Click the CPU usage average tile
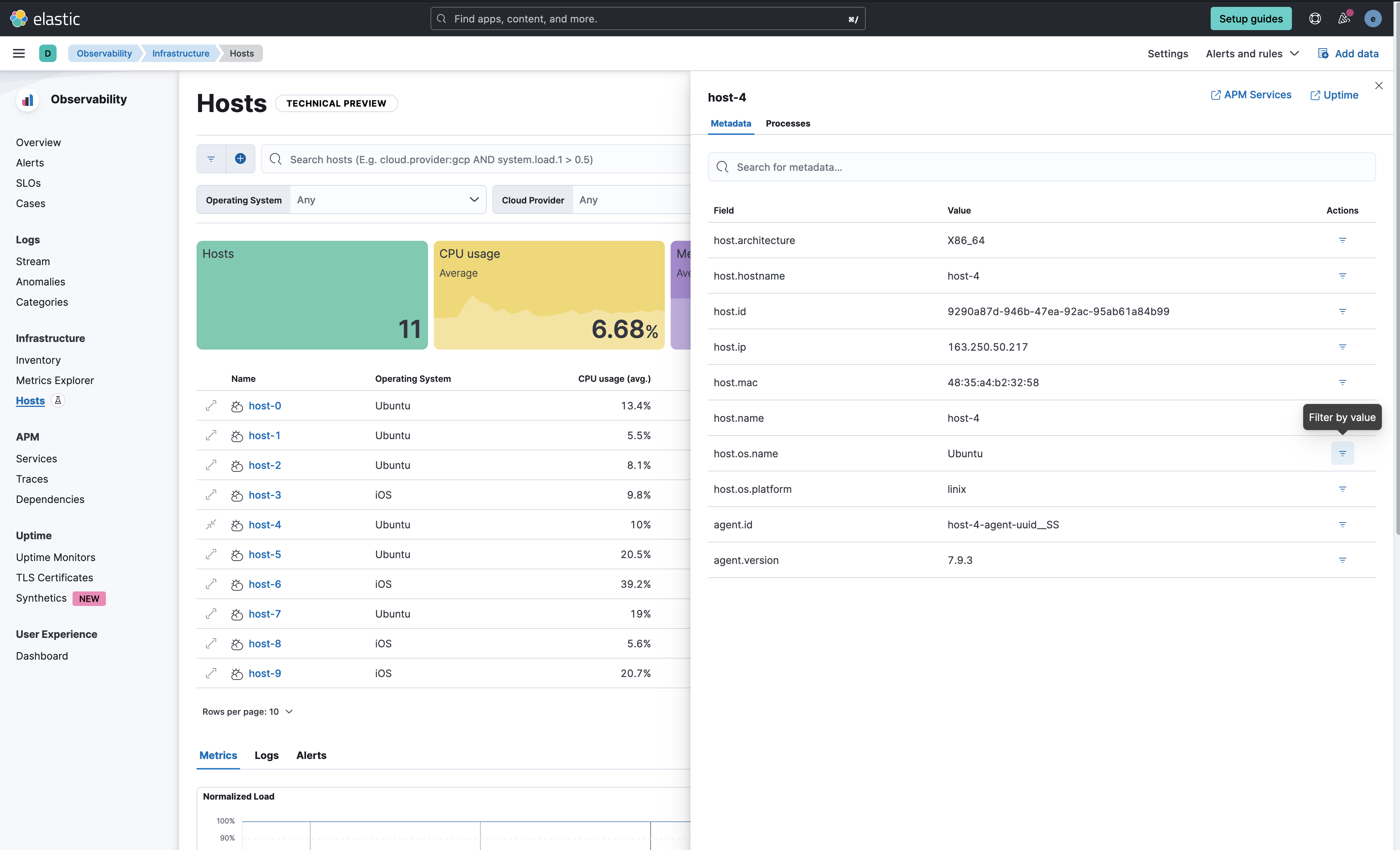 (x=549, y=295)
